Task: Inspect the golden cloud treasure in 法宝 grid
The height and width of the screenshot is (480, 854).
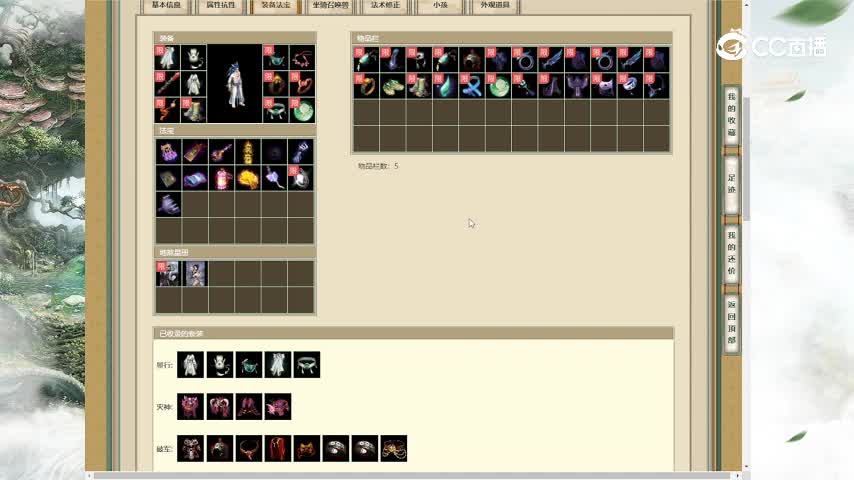Action: pyautogui.click(x=248, y=178)
